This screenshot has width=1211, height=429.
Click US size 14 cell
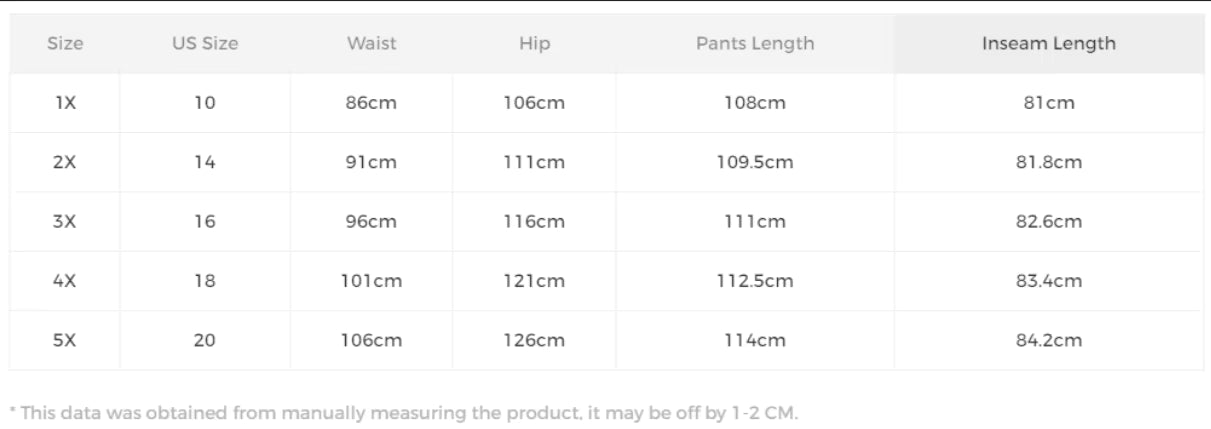pos(205,162)
